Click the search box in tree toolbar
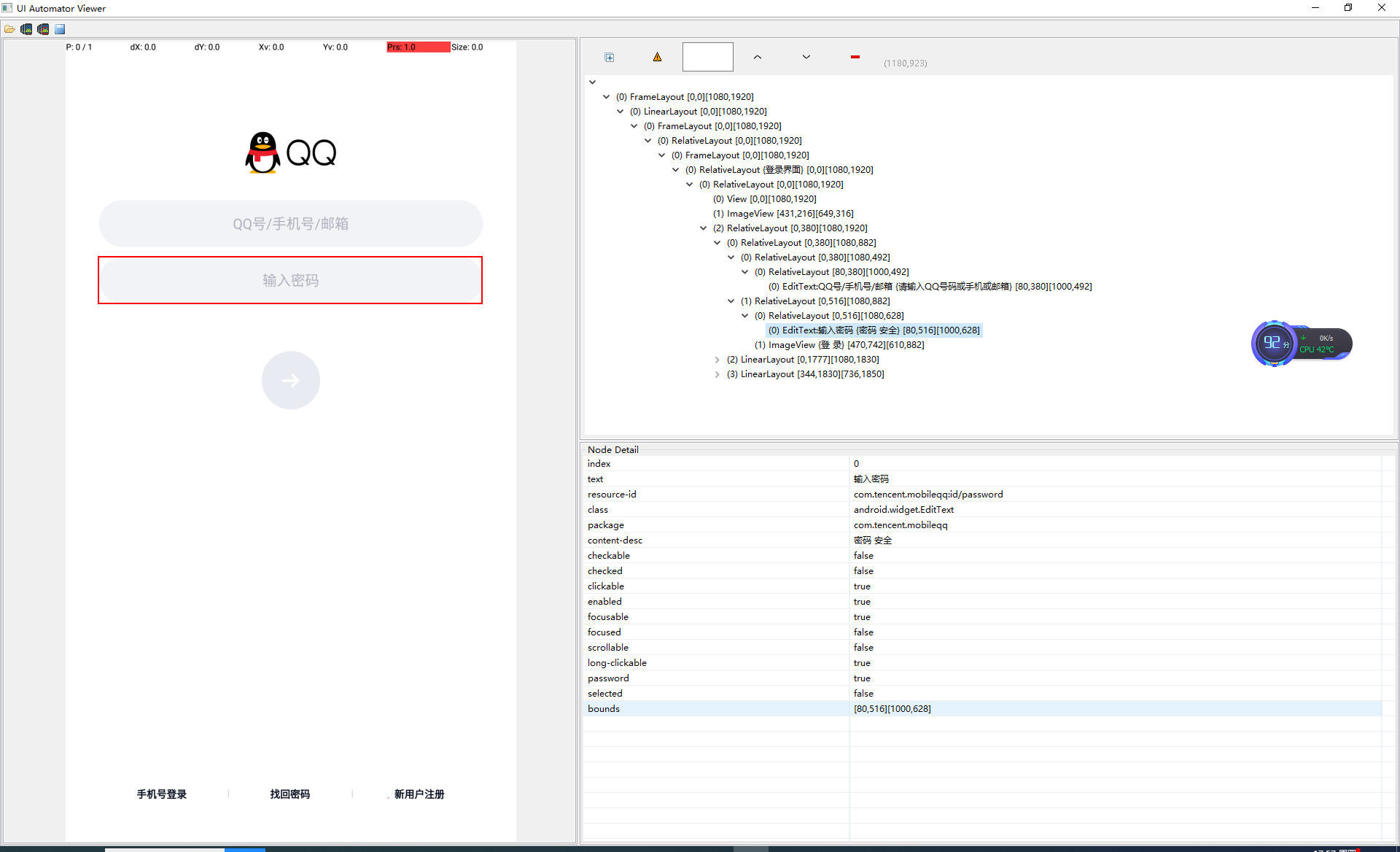The height and width of the screenshot is (852, 1400). click(707, 57)
